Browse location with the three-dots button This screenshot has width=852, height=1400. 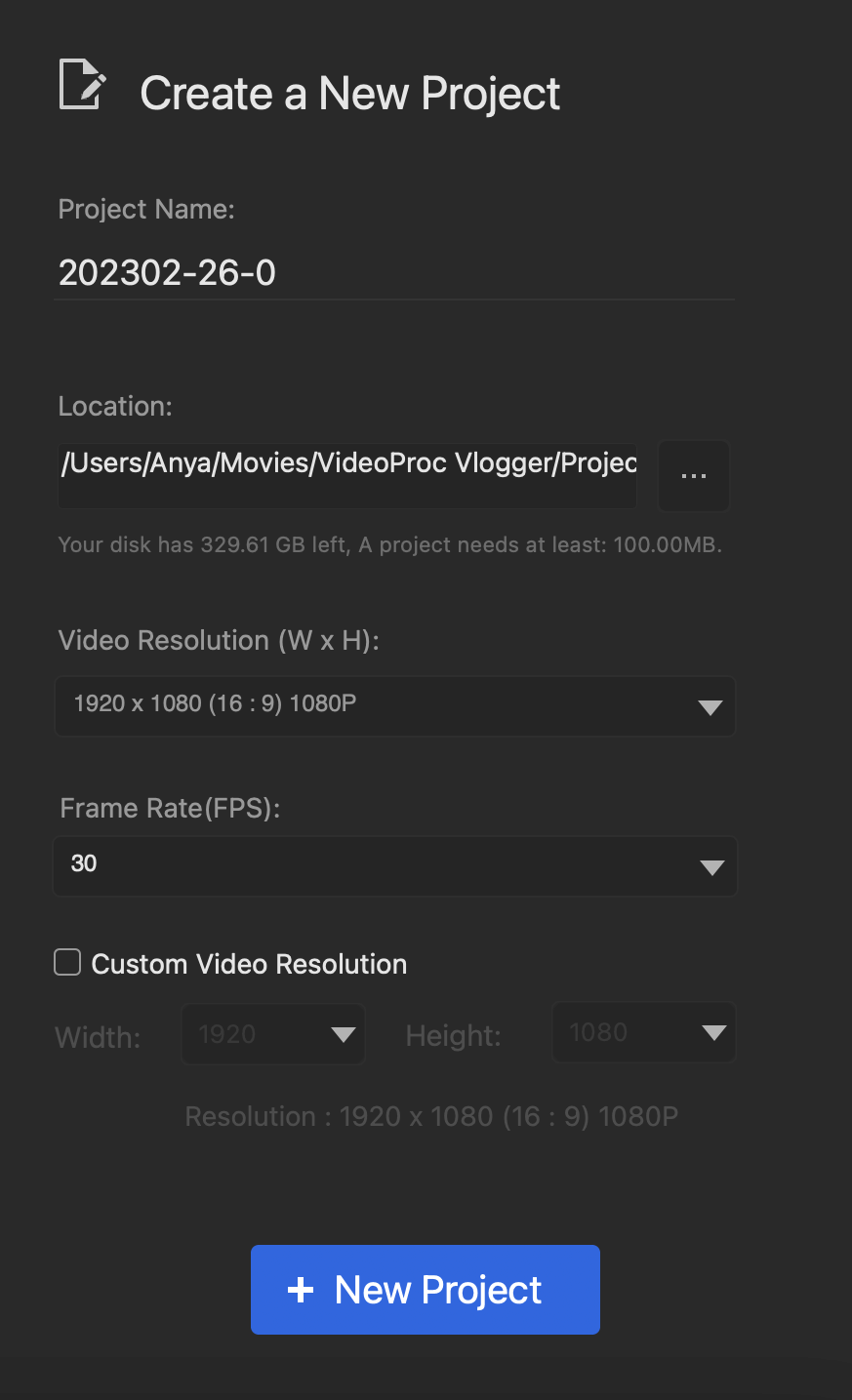[x=694, y=476]
